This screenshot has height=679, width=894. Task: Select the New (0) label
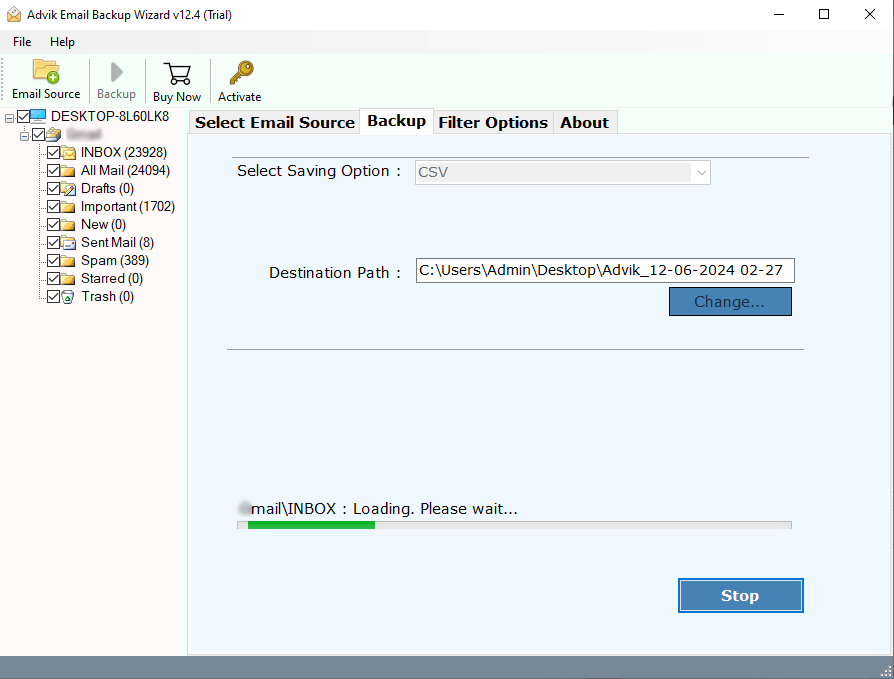click(x=103, y=225)
